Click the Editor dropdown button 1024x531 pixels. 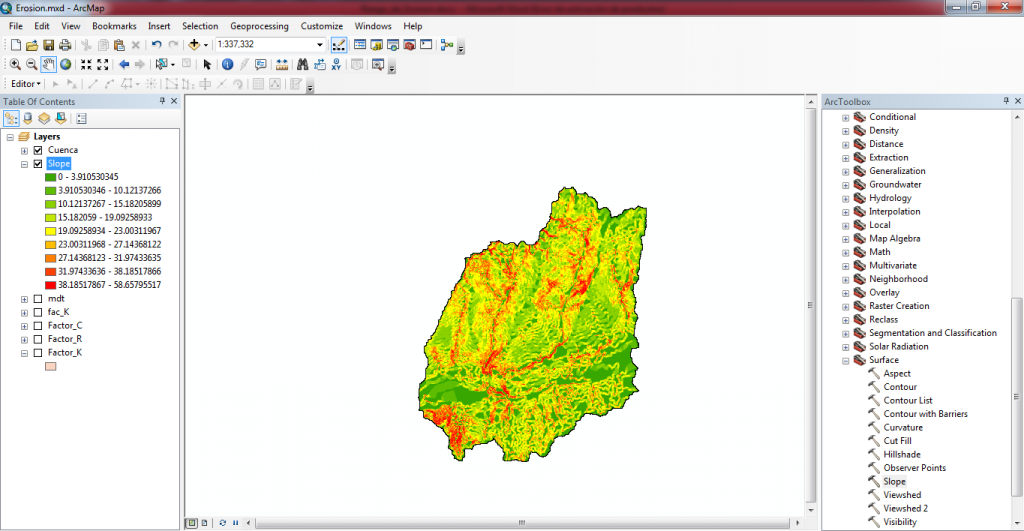pos(25,84)
